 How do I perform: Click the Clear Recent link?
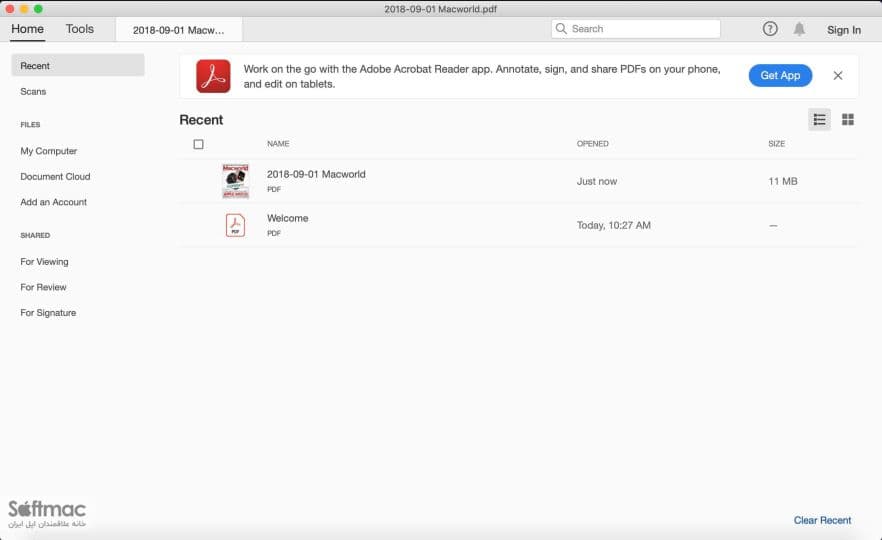[x=822, y=520]
